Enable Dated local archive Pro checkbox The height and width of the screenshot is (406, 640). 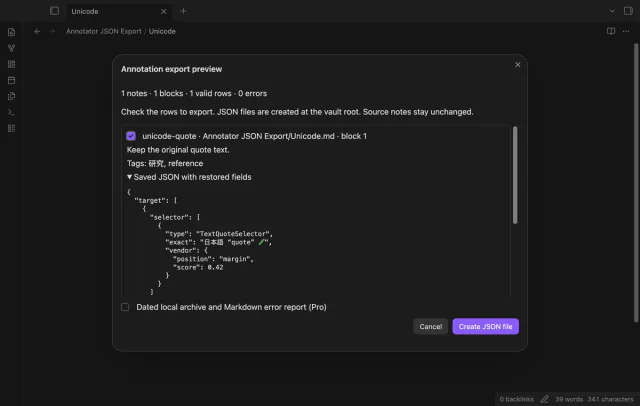click(x=125, y=307)
